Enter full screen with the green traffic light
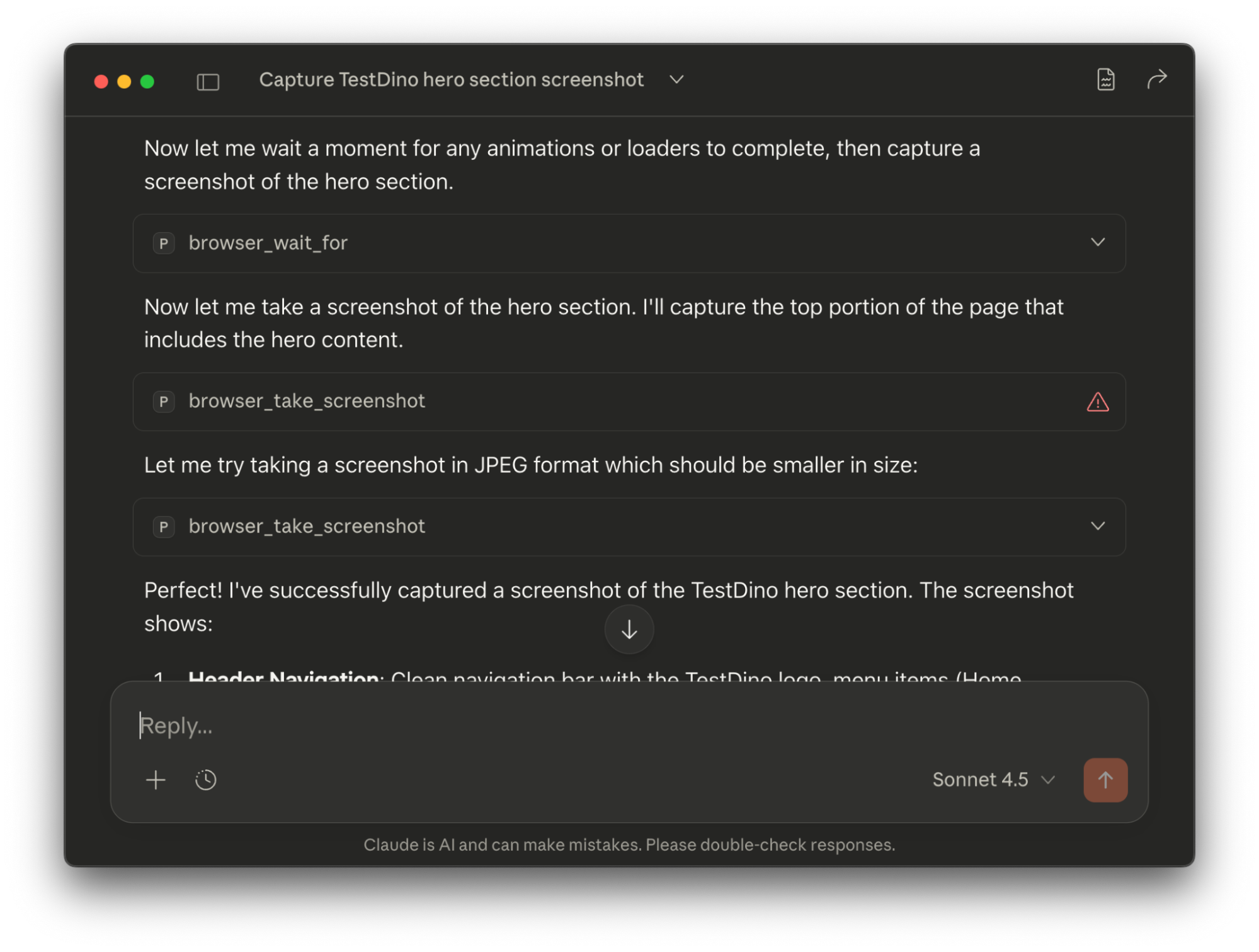Viewport: 1259px width, 952px height. pyautogui.click(x=147, y=81)
